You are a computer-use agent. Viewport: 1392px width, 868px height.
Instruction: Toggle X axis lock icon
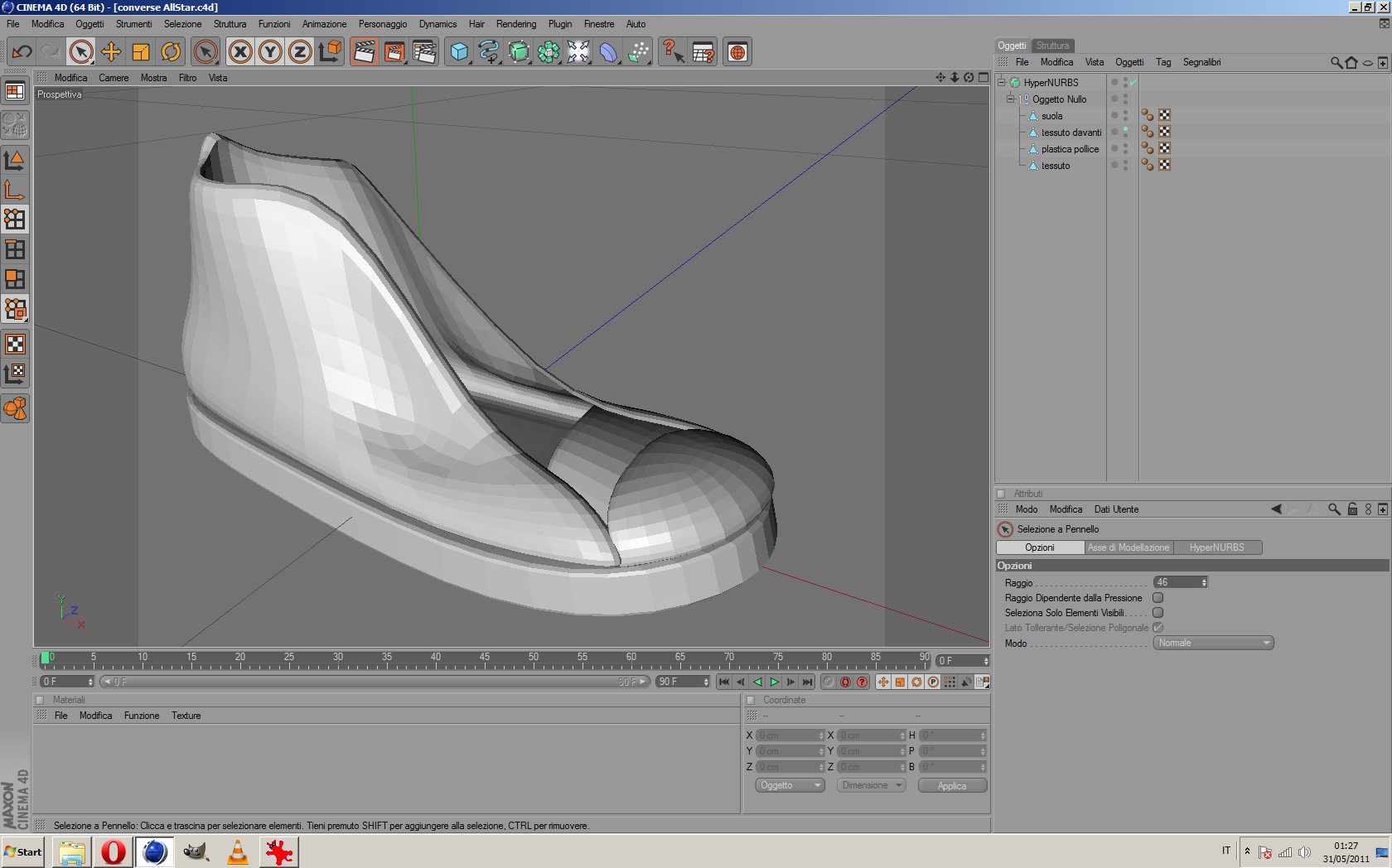pos(240,52)
